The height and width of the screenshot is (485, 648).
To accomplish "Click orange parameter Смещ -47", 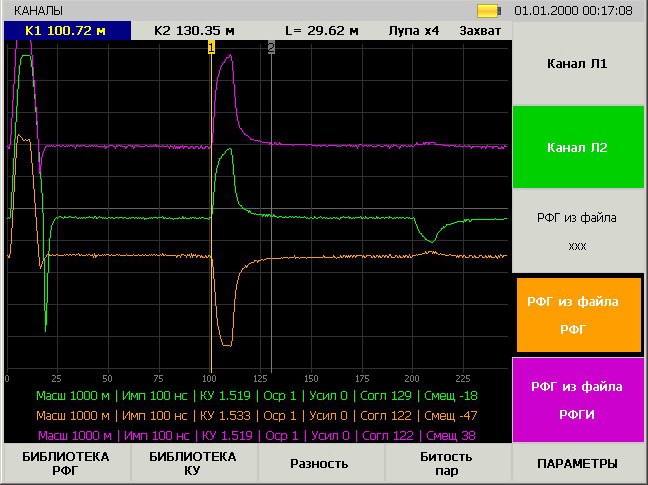I will (451, 416).
